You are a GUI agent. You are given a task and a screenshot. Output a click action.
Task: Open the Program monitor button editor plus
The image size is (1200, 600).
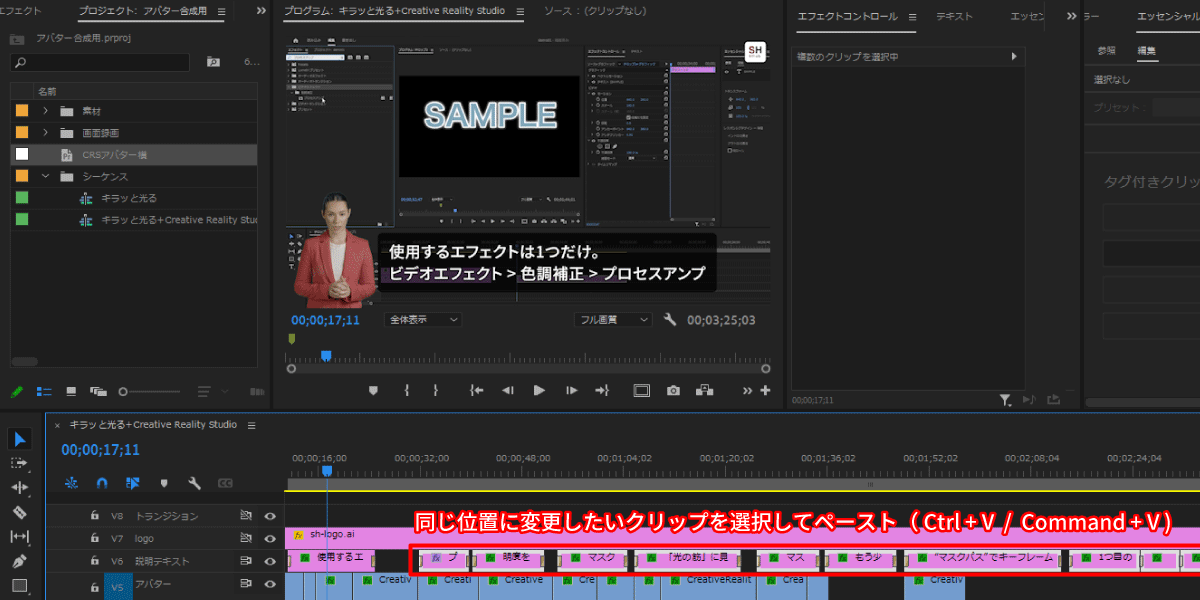[765, 390]
